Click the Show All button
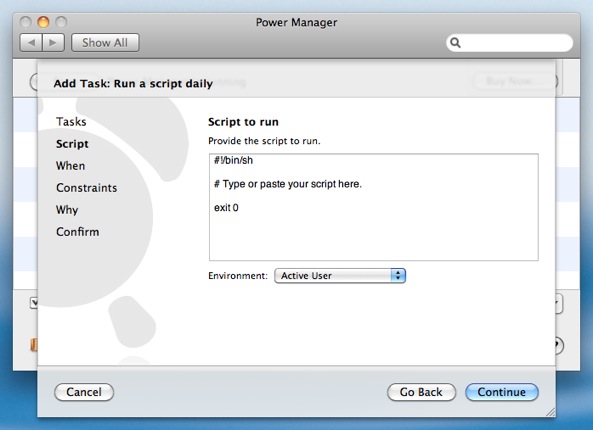The image size is (593, 430). (105, 42)
